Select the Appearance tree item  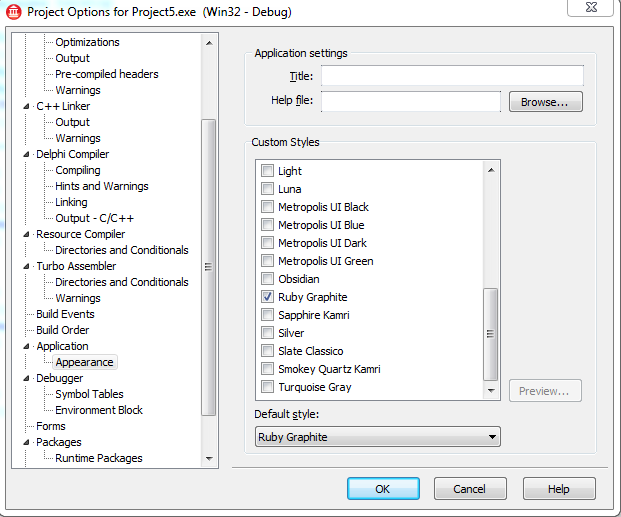tap(84, 362)
